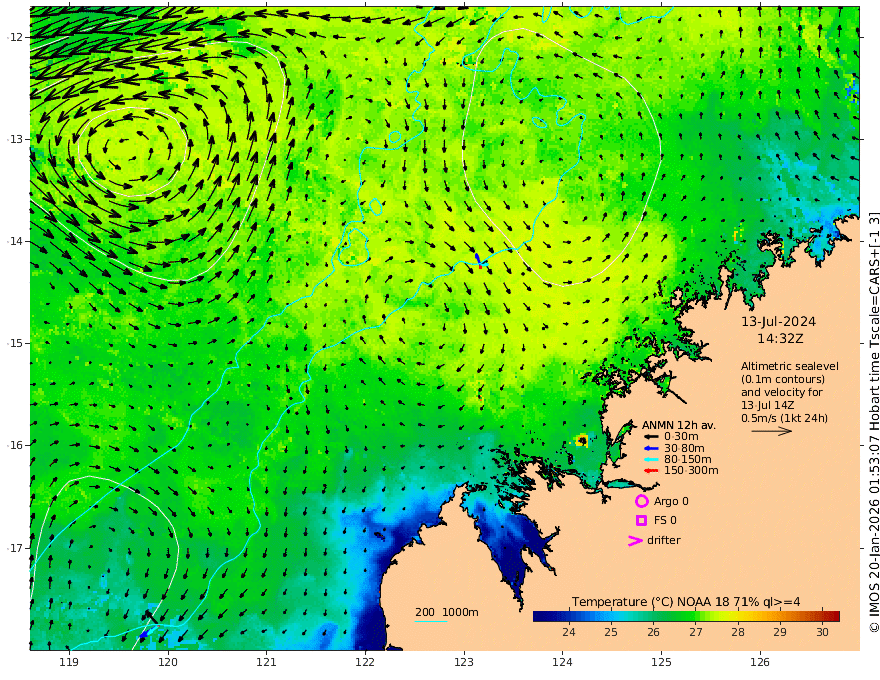Click the magenta drifter arrowhead legend icon
Screen dimensions: 880x680
635,541
